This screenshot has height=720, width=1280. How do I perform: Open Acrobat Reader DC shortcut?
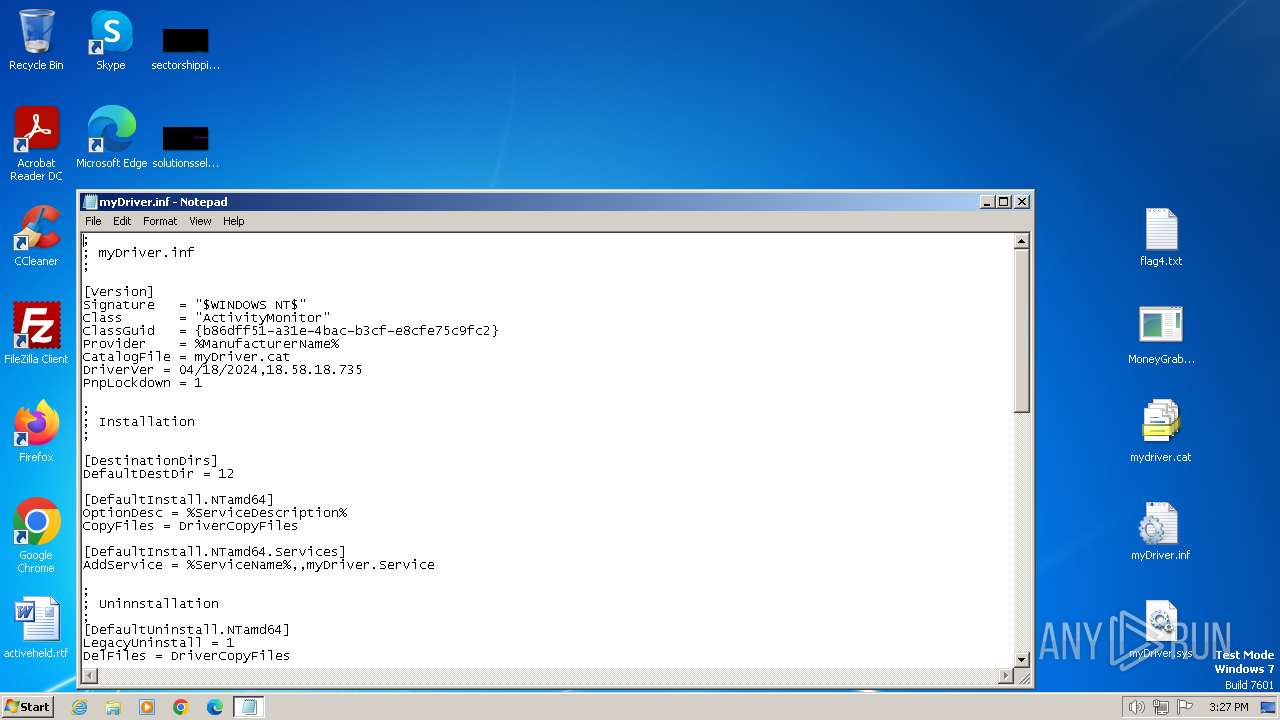point(36,143)
